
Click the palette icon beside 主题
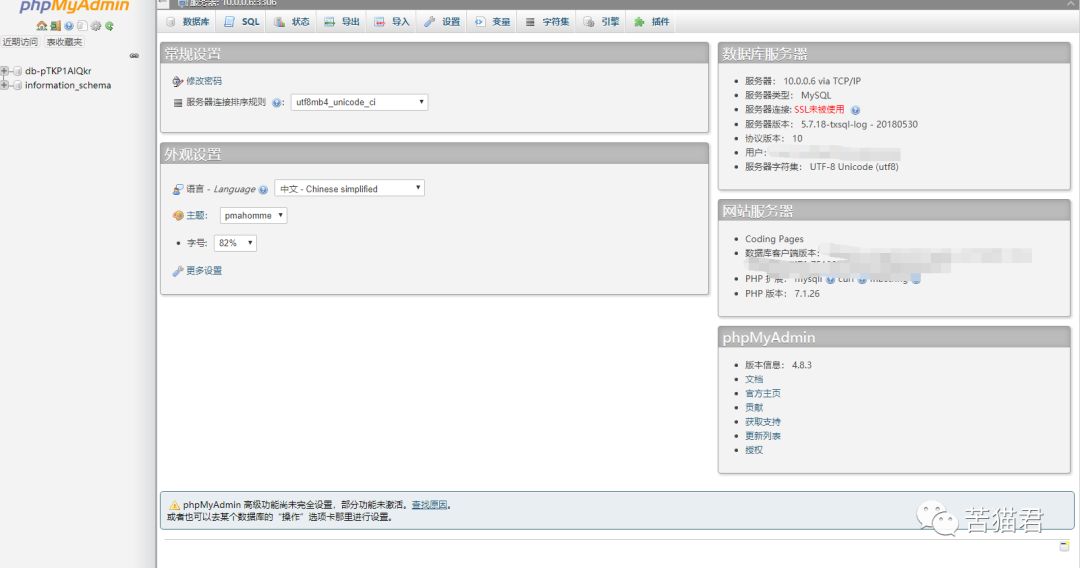178,215
